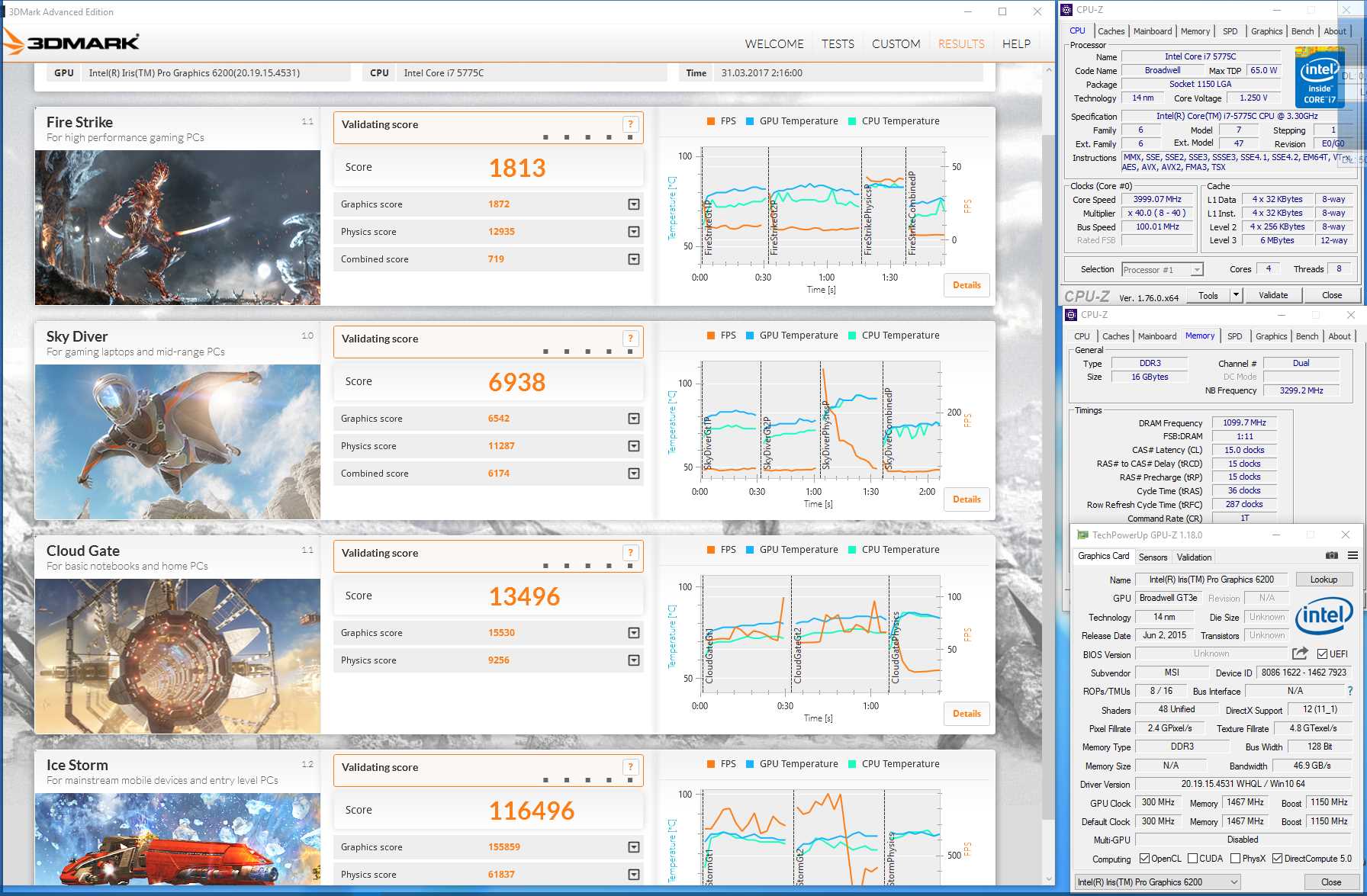Go to the WELCOME tab in 3DMark
Image resolution: width=1367 pixels, height=896 pixels.
click(774, 44)
